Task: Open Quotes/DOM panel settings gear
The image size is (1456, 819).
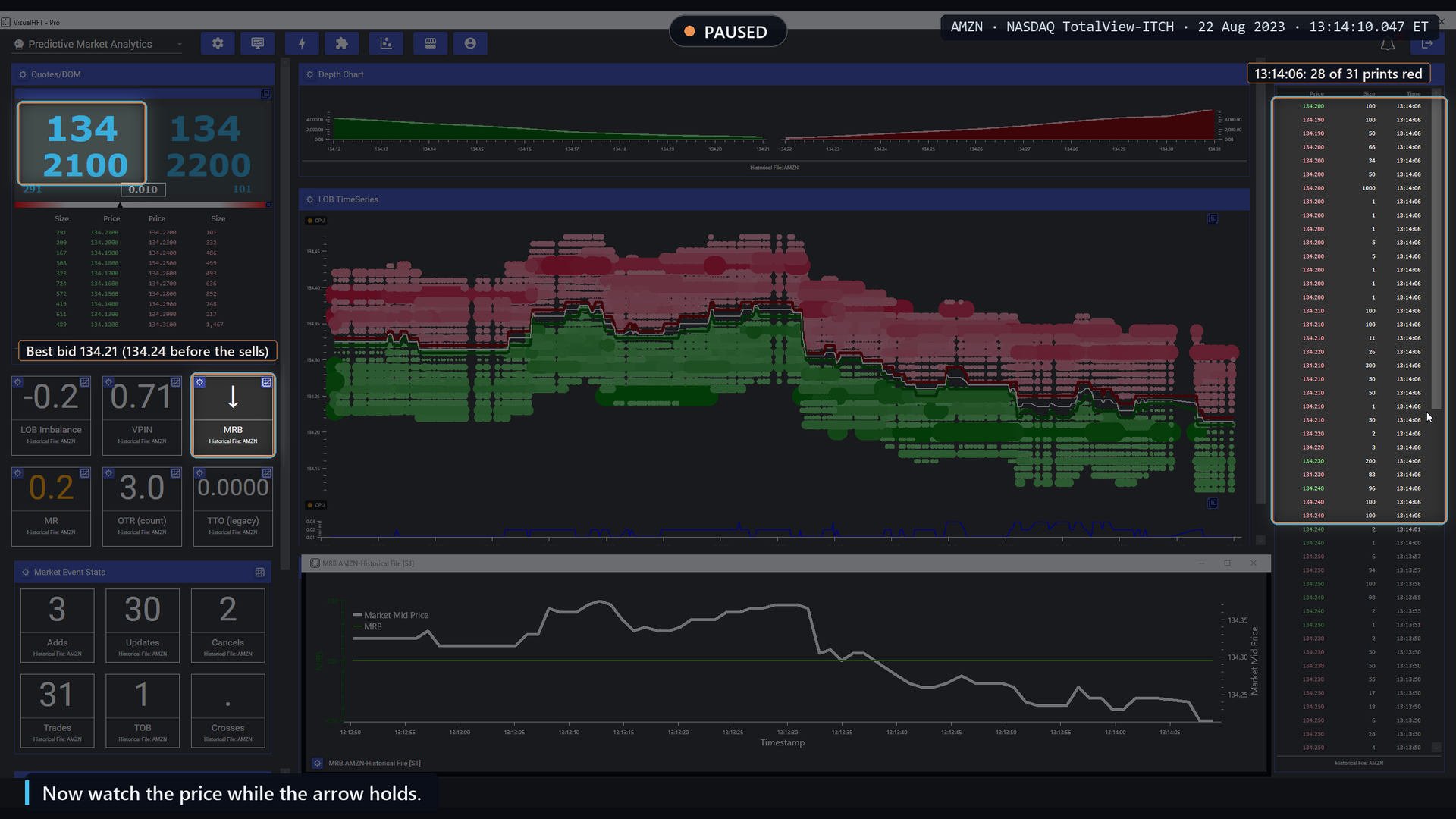Action: coord(23,74)
